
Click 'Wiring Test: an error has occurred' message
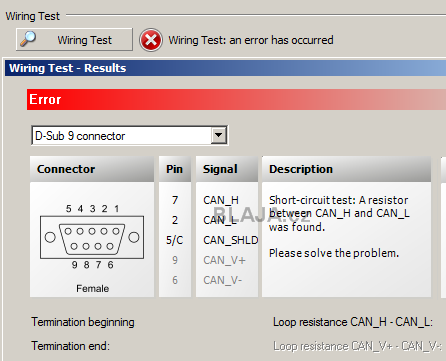click(x=251, y=40)
